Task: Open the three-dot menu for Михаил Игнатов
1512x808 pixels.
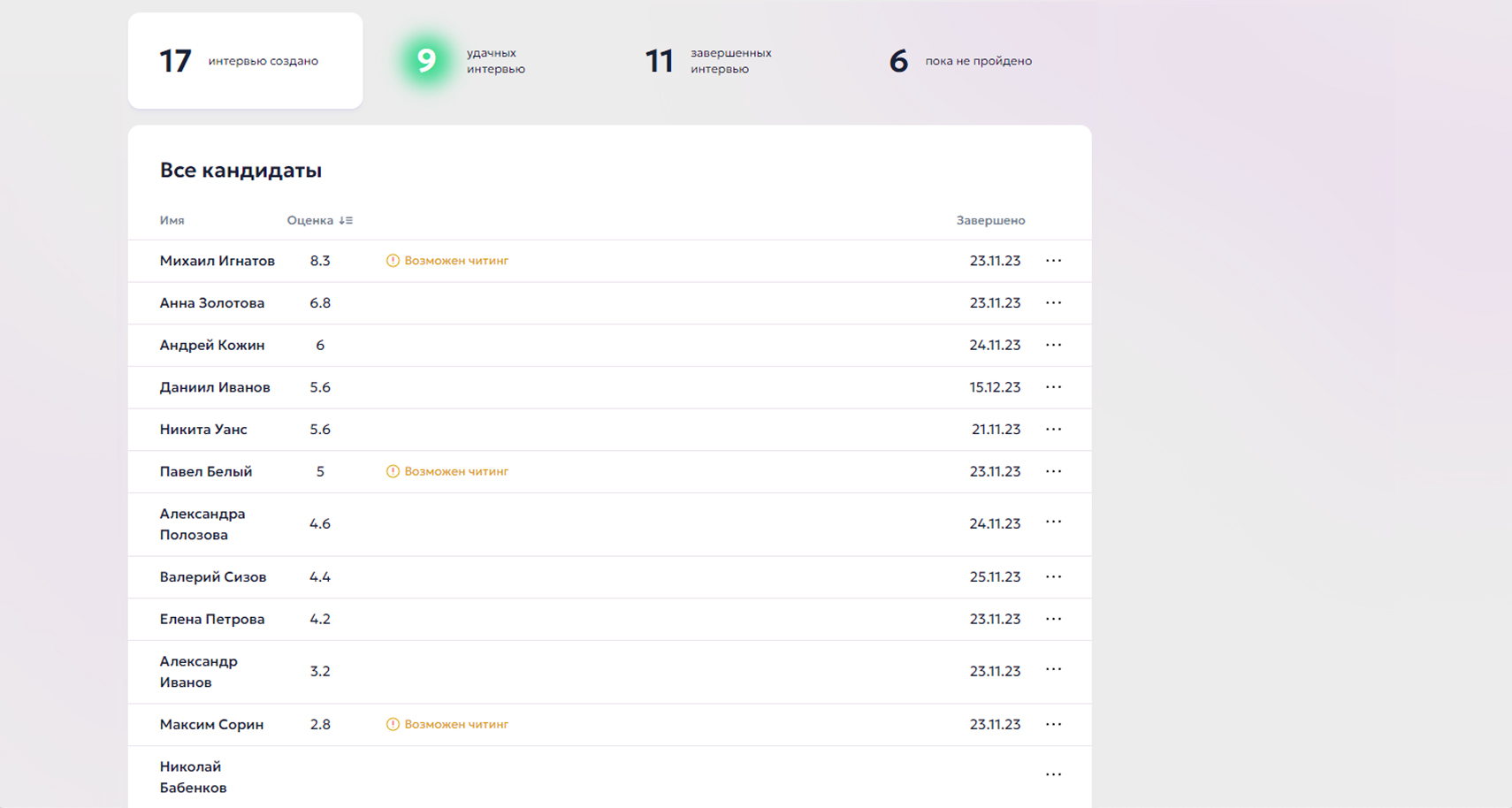Action: point(1053,261)
